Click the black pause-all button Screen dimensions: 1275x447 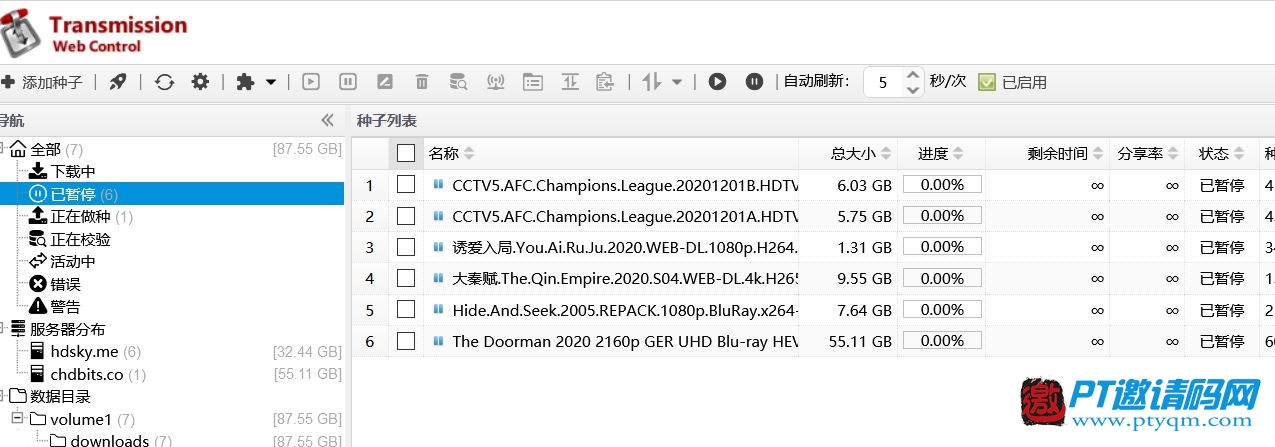click(x=755, y=82)
